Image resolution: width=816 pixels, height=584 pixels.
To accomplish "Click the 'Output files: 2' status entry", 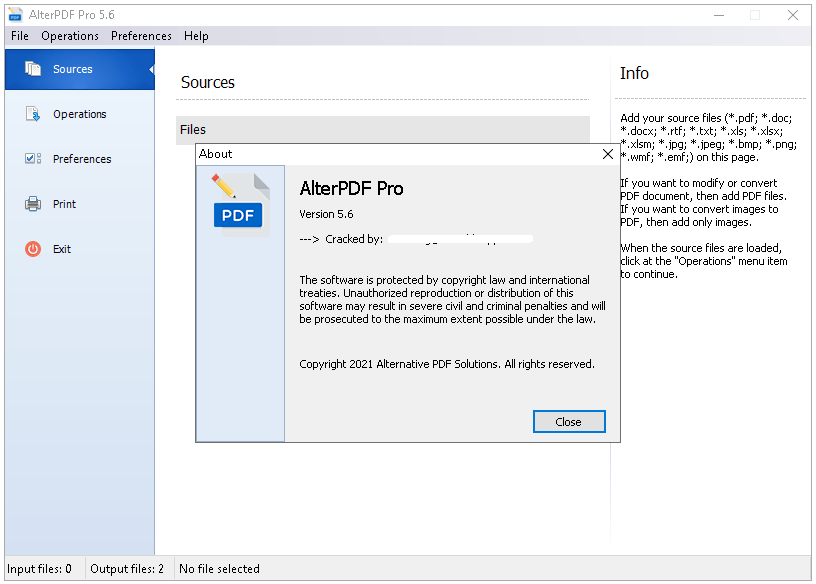I will pyautogui.click(x=127, y=569).
